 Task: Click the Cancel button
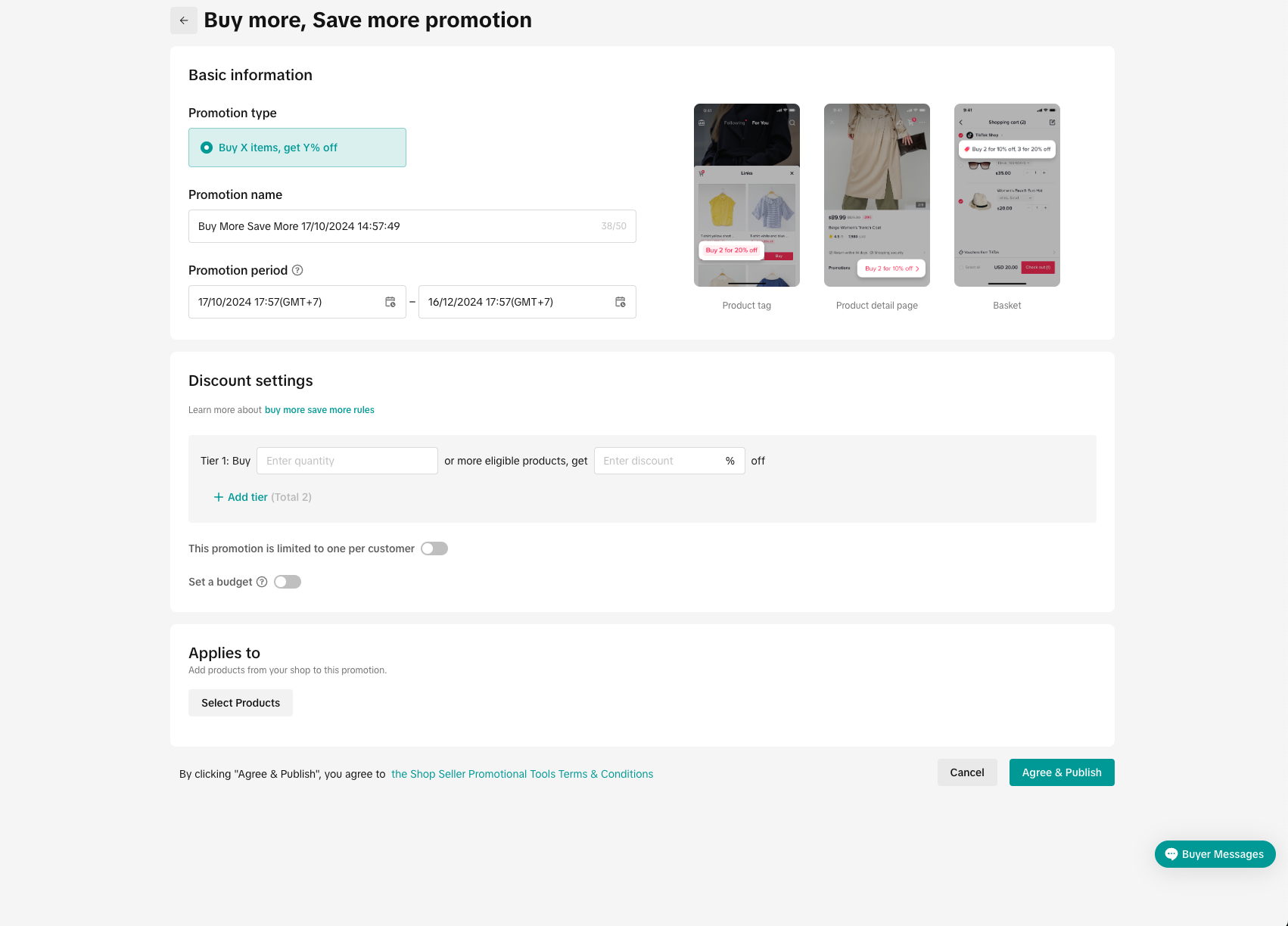967,772
